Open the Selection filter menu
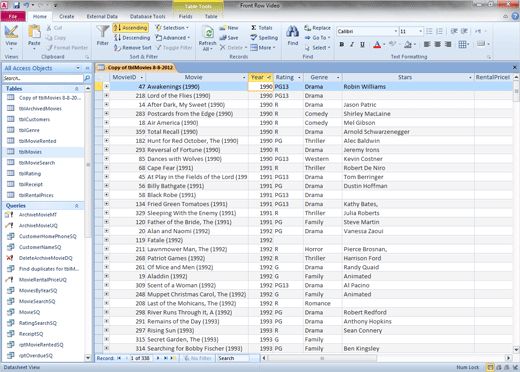This screenshot has width=520, height=372. coord(172,28)
